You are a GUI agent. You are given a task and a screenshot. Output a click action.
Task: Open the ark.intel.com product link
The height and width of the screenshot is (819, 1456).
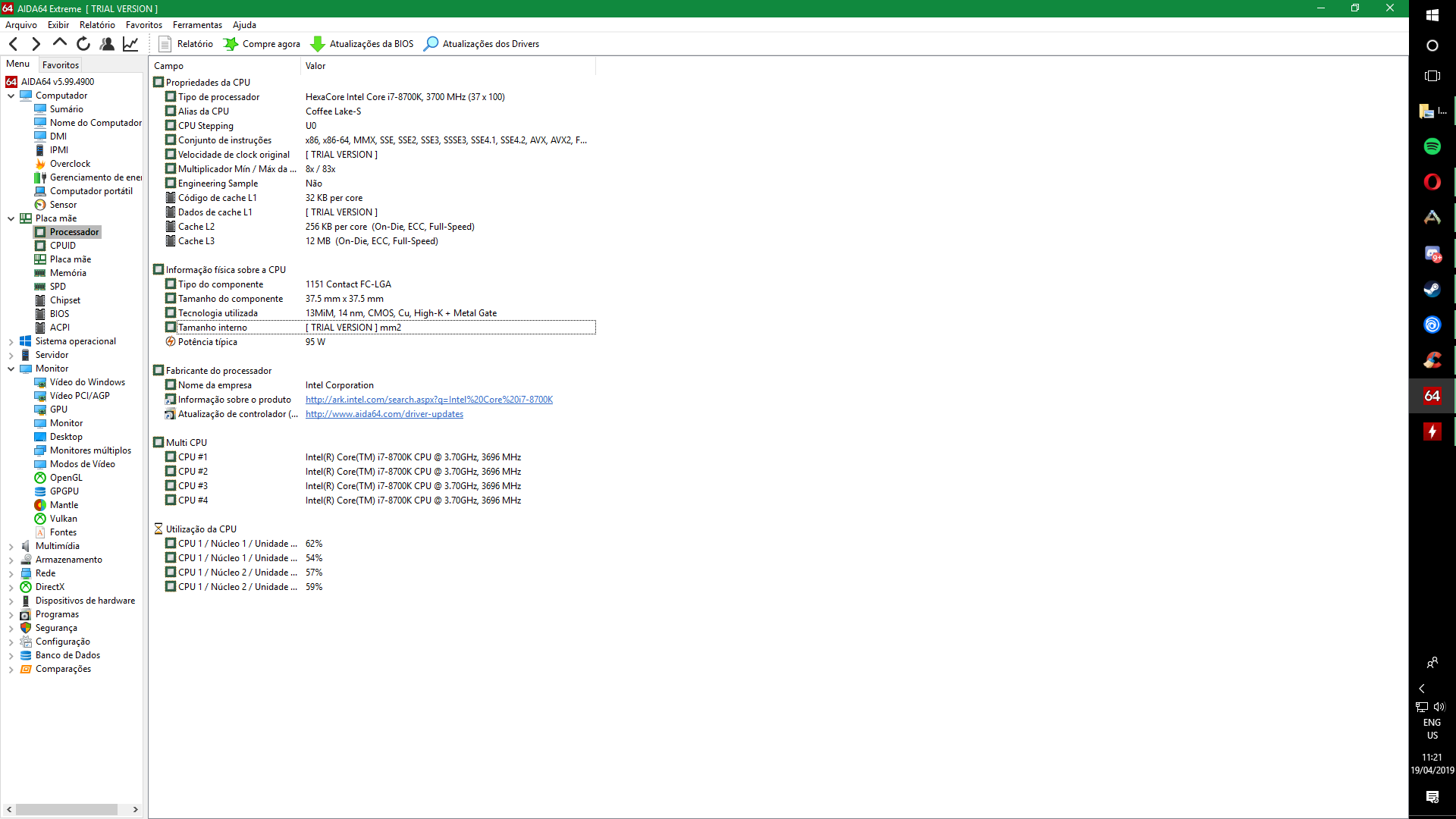tap(429, 400)
